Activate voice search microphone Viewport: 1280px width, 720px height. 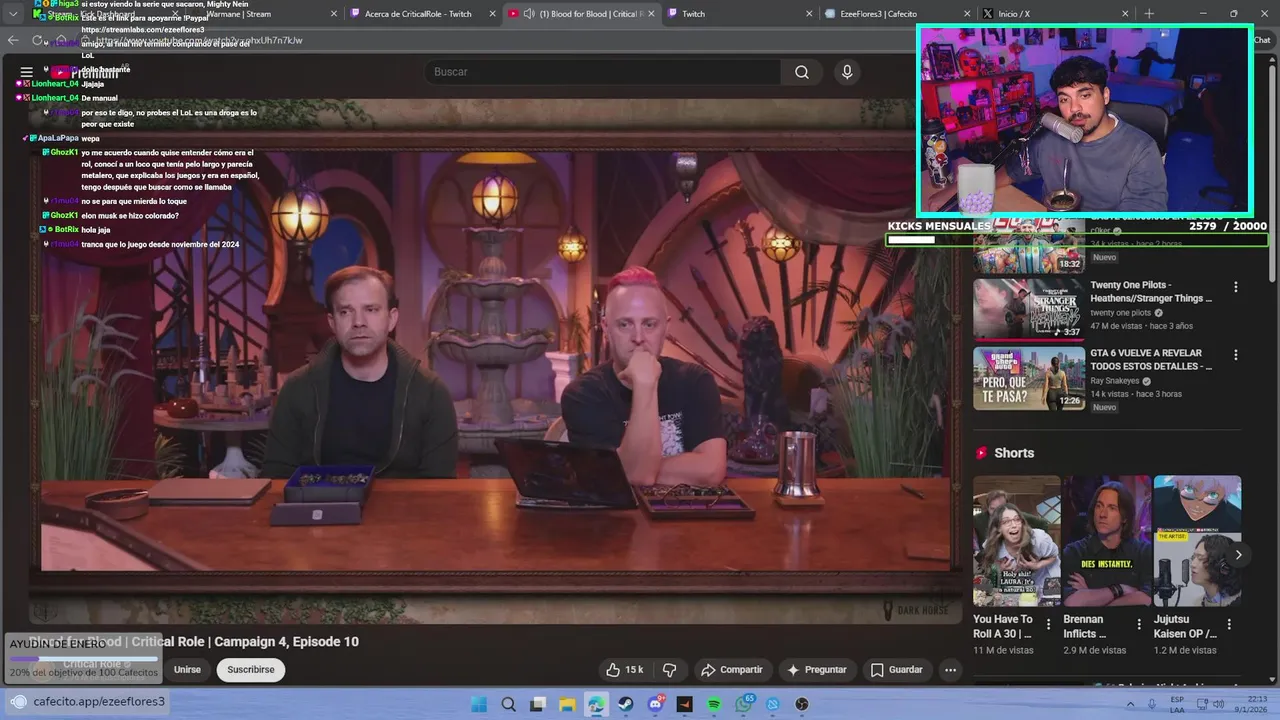coord(847,72)
